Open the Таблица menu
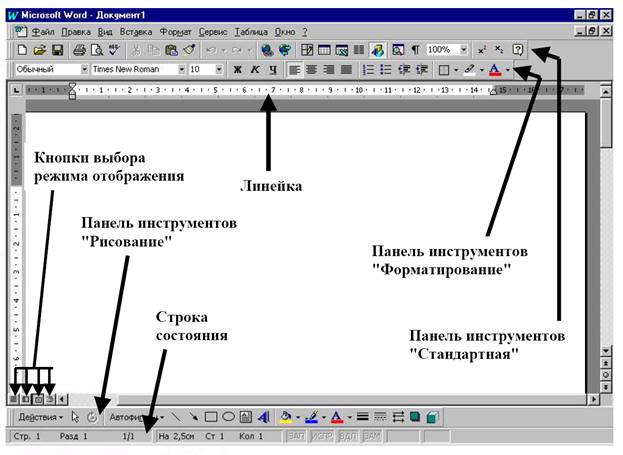The height and width of the screenshot is (455, 623). pyautogui.click(x=251, y=32)
